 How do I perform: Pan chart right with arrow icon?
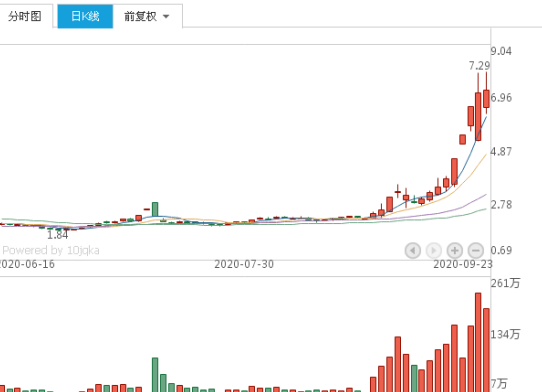[x=434, y=250]
